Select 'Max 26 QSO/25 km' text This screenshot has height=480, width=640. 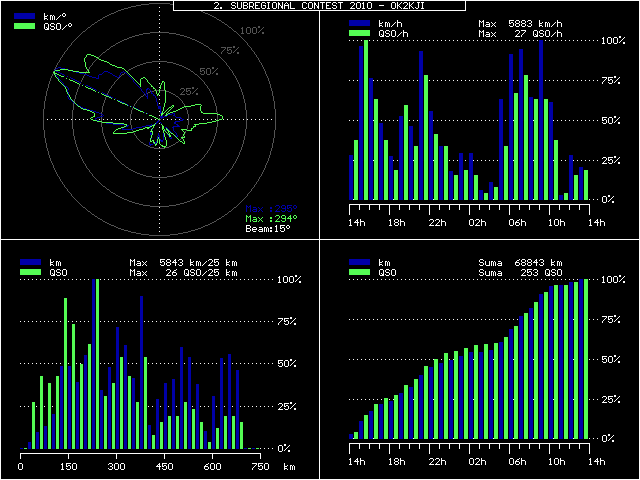click(x=183, y=272)
